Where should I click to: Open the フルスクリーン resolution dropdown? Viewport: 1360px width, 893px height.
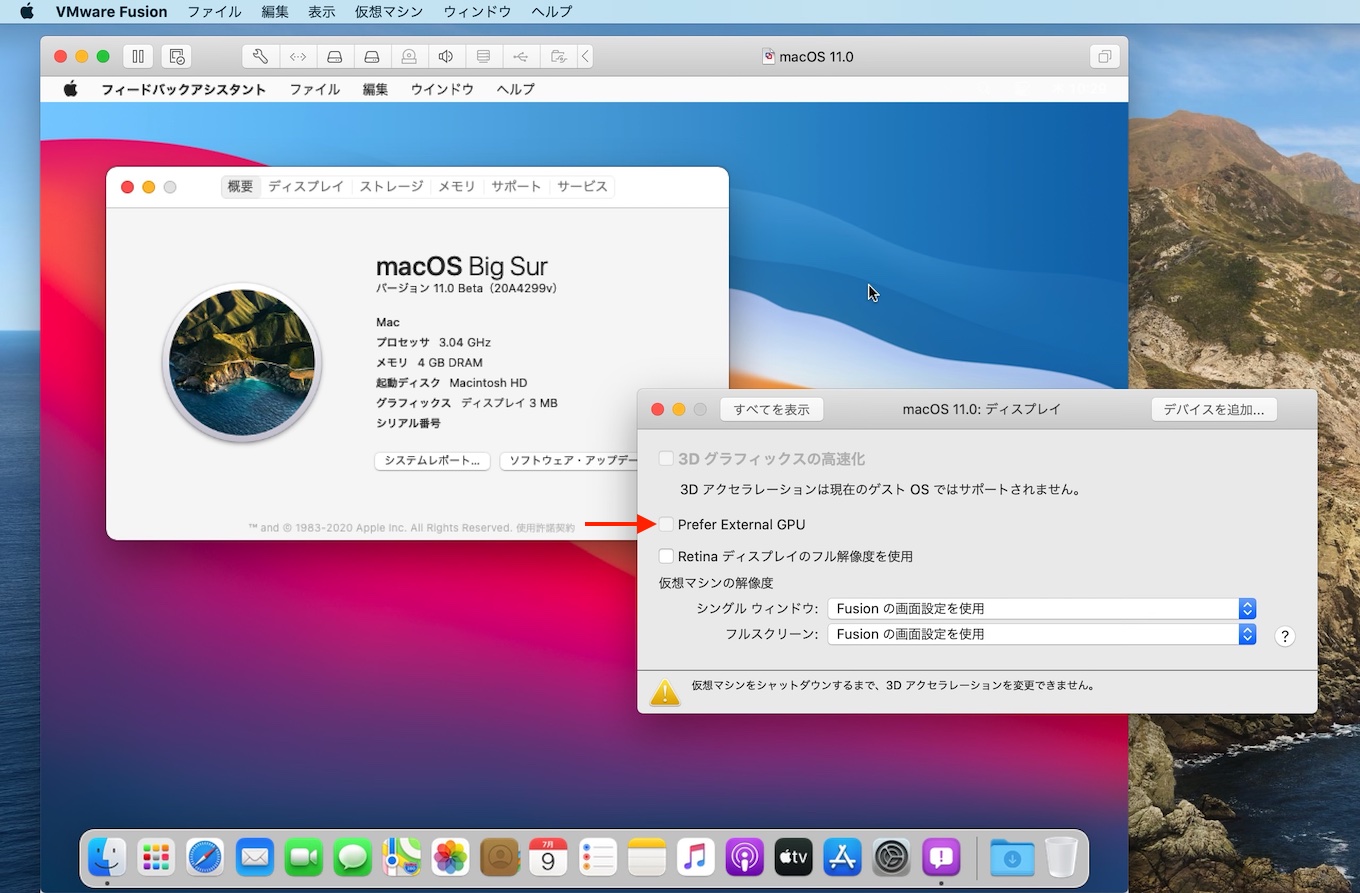1041,634
